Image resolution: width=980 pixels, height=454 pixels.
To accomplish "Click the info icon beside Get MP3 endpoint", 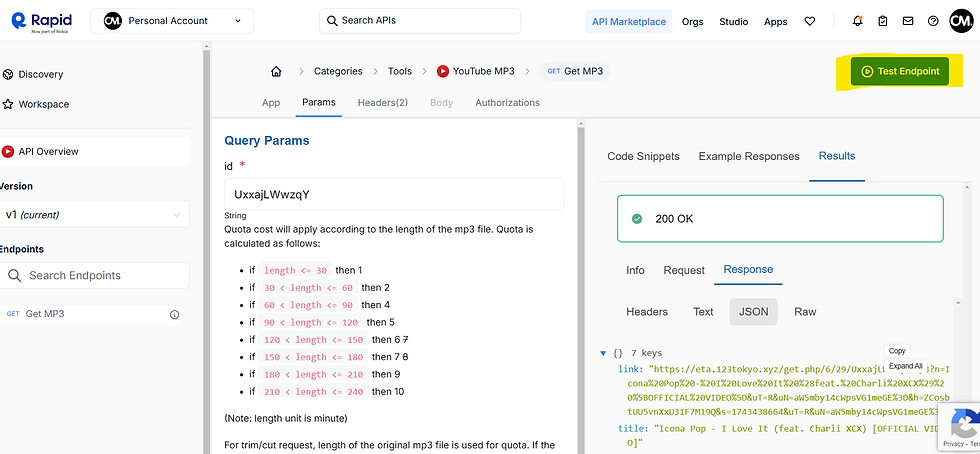I will pyautogui.click(x=174, y=315).
